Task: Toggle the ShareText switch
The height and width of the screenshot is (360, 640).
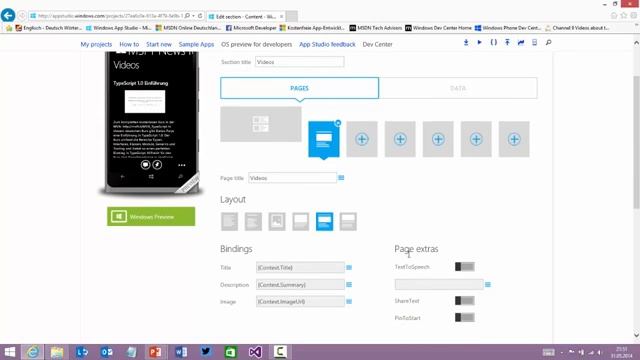Action: 465,301
